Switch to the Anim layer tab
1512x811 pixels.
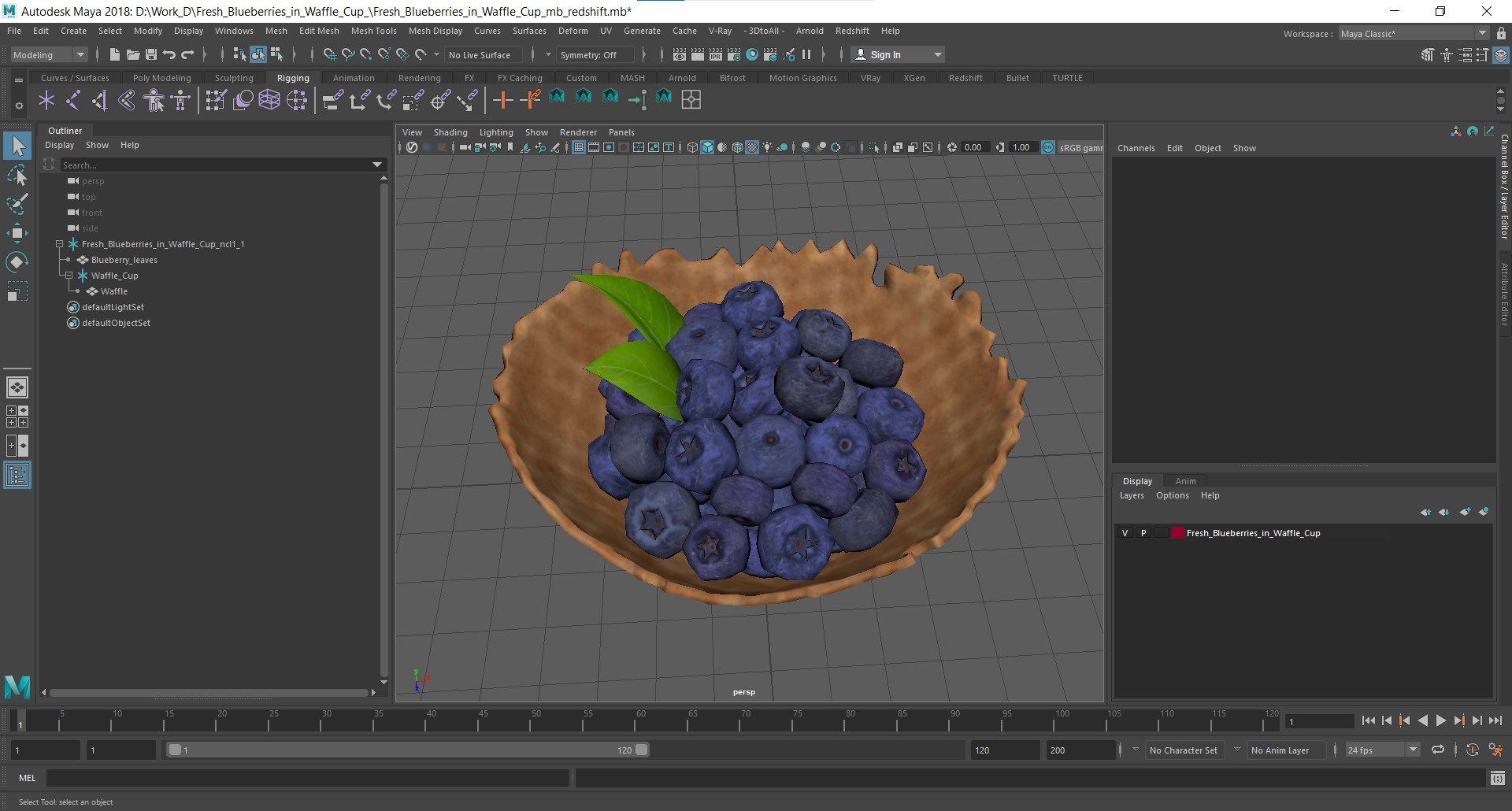pos(1185,481)
